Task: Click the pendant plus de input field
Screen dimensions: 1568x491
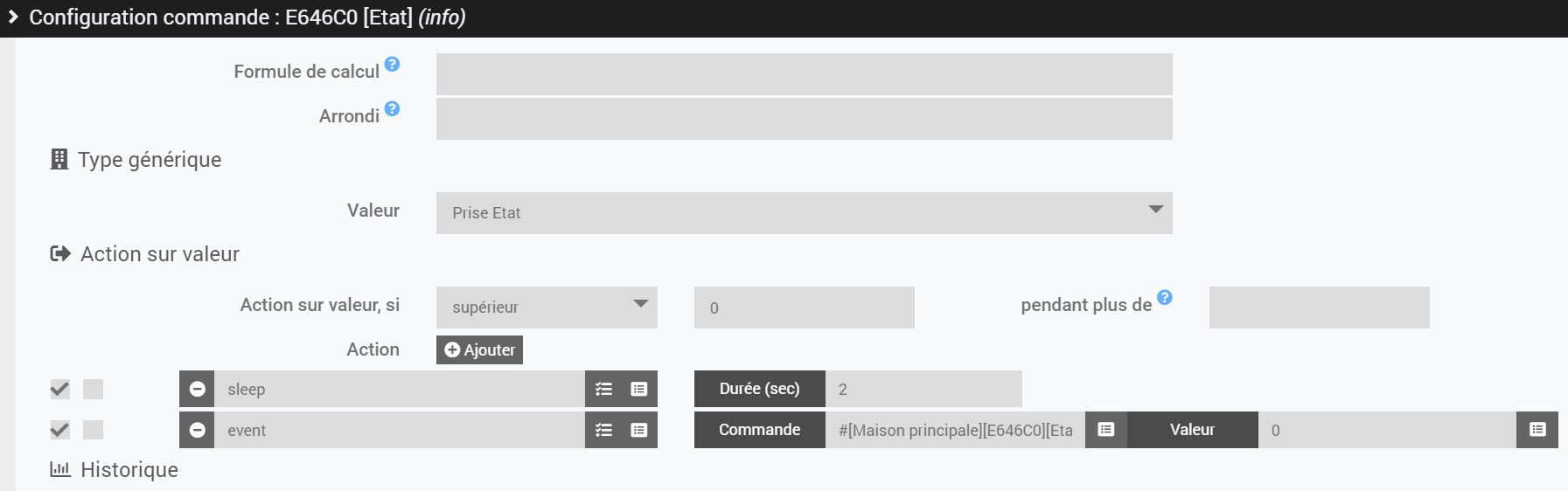Action: click(1319, 308)
